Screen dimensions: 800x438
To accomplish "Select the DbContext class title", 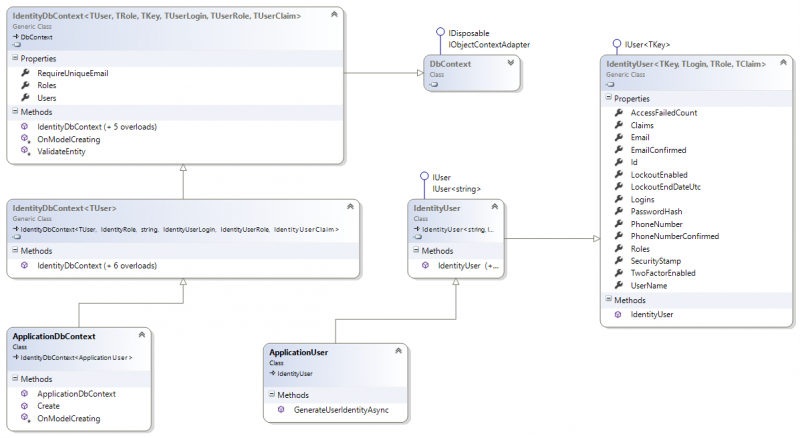I will (x=450, y=64).
